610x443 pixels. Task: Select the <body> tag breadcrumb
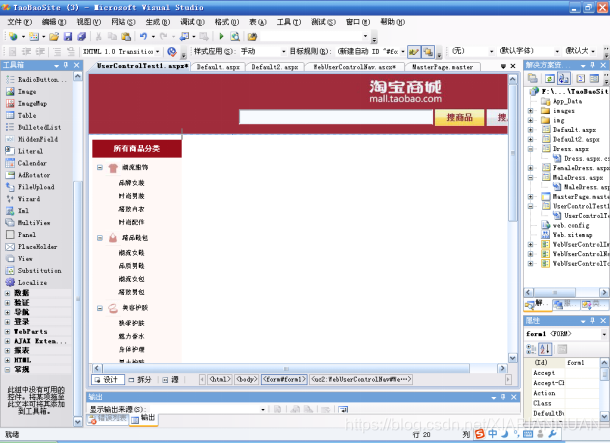pyautogui.click(x=247, y=379)
